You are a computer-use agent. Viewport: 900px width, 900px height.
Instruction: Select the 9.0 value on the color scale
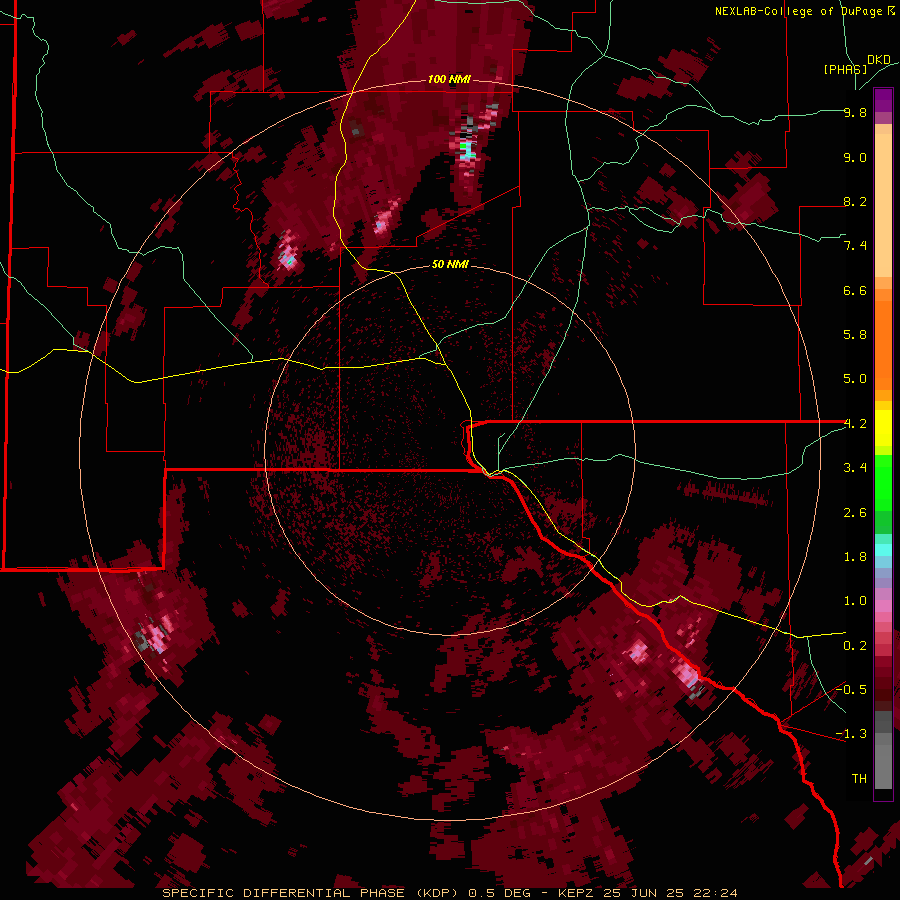855,157
